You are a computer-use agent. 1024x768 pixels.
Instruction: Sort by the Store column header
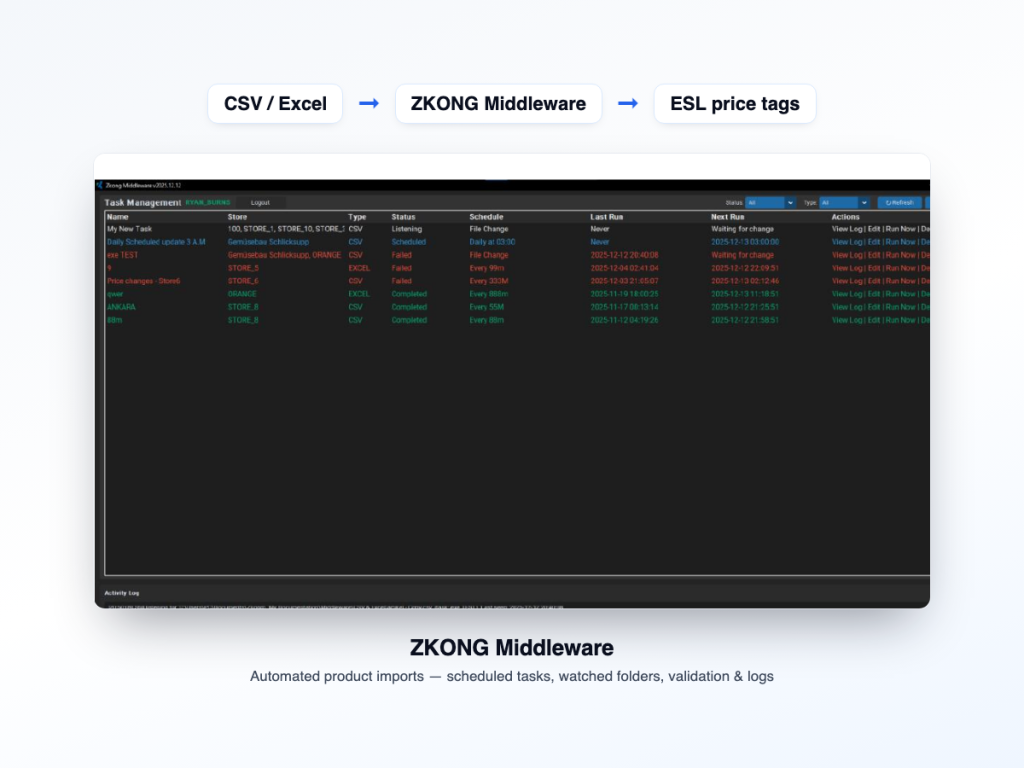point(237,217)
